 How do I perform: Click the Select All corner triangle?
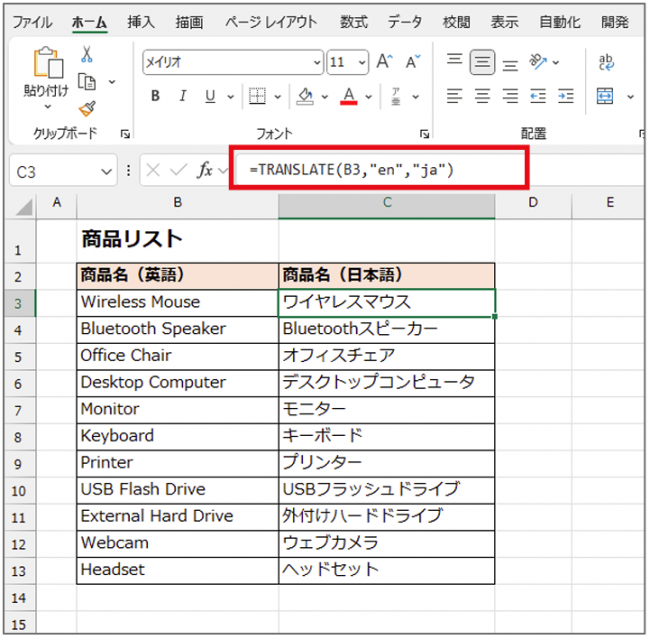coord(24,206)
